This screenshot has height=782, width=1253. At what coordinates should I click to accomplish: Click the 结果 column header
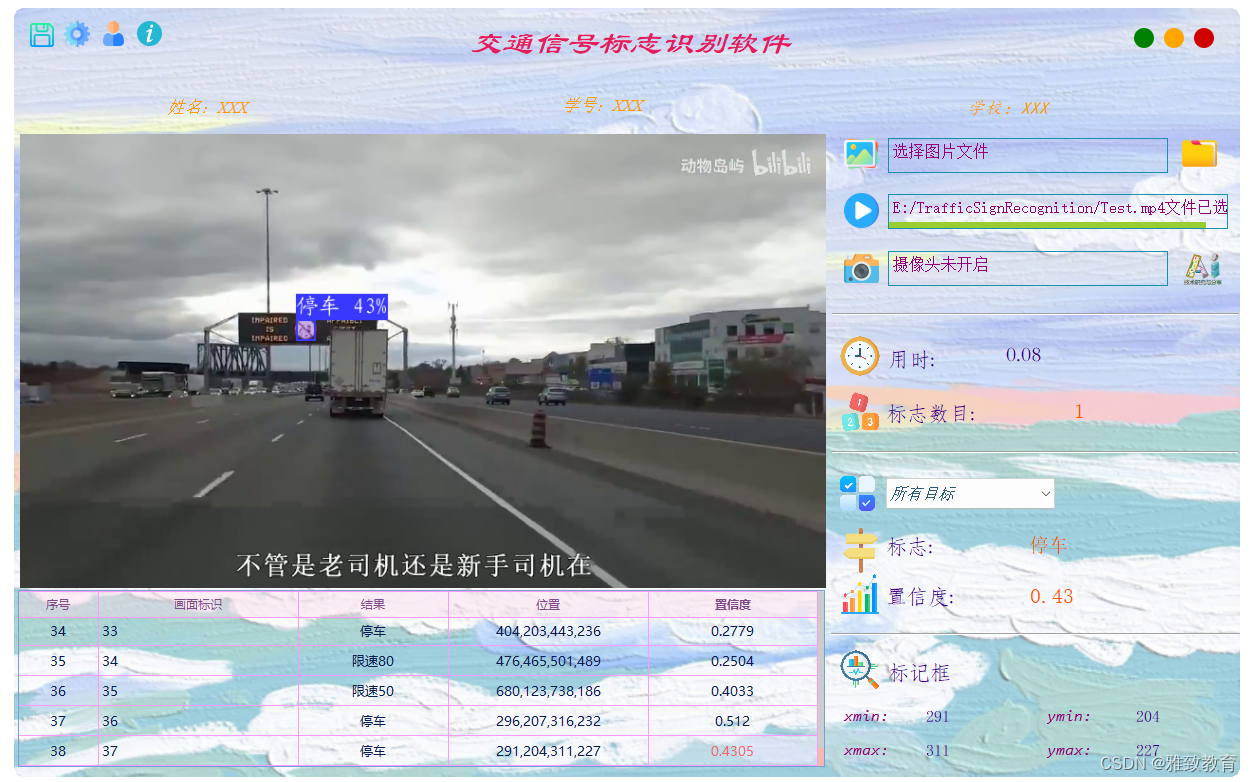[373, 604]
